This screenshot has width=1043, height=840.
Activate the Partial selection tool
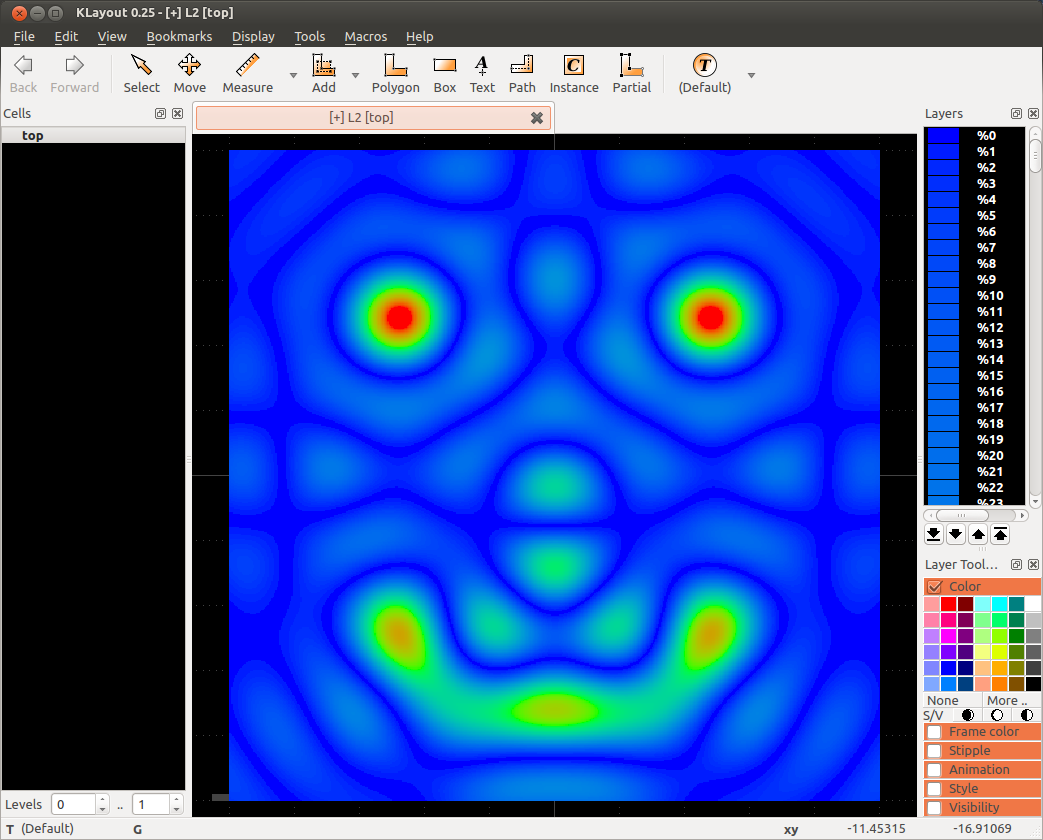(x=631, y=74)
